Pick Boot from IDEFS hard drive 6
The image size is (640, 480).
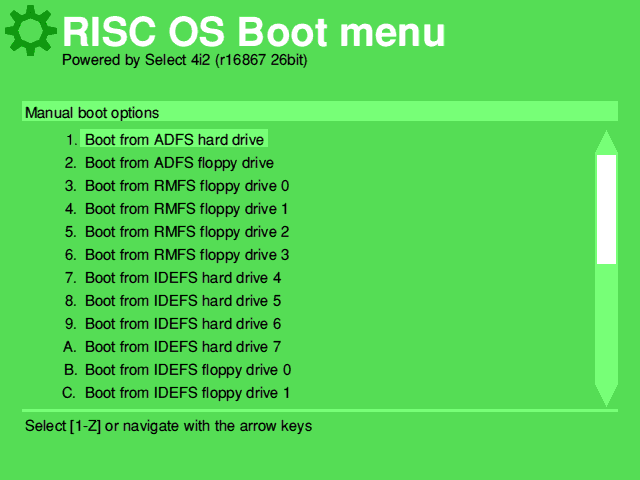tap(183, 324)
